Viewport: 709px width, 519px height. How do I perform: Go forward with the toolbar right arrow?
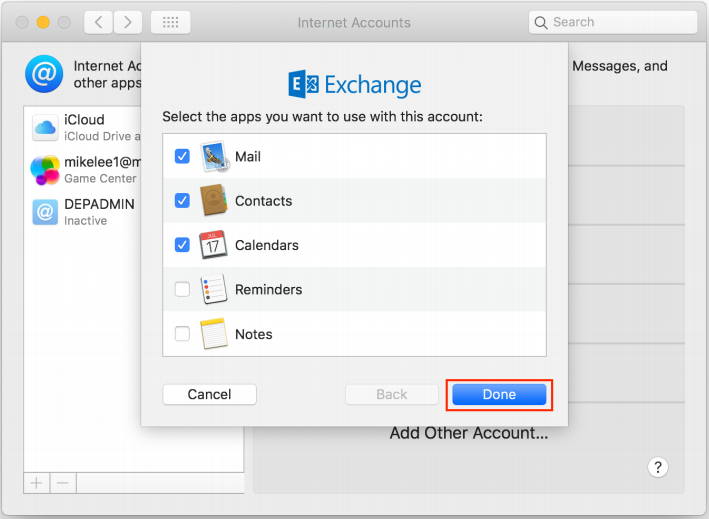[x=128, y=22]
